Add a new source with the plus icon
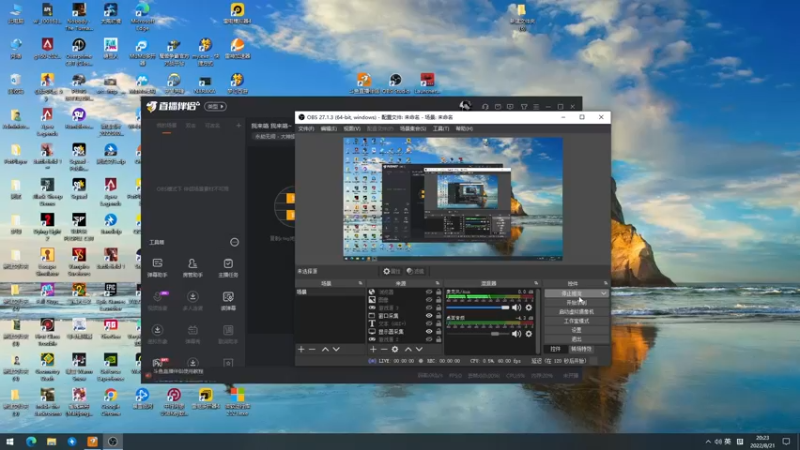The image size is (800, 450). click(373, 349)
